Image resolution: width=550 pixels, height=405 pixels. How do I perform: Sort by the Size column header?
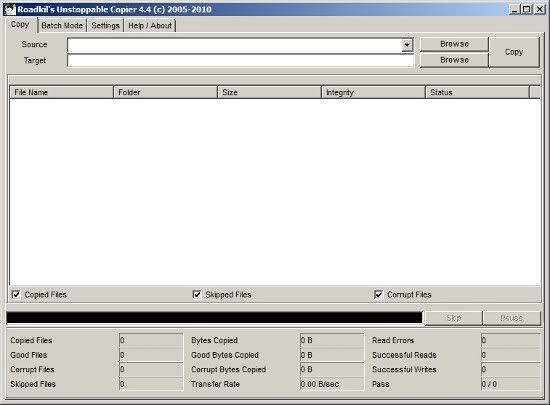[269, 92]
